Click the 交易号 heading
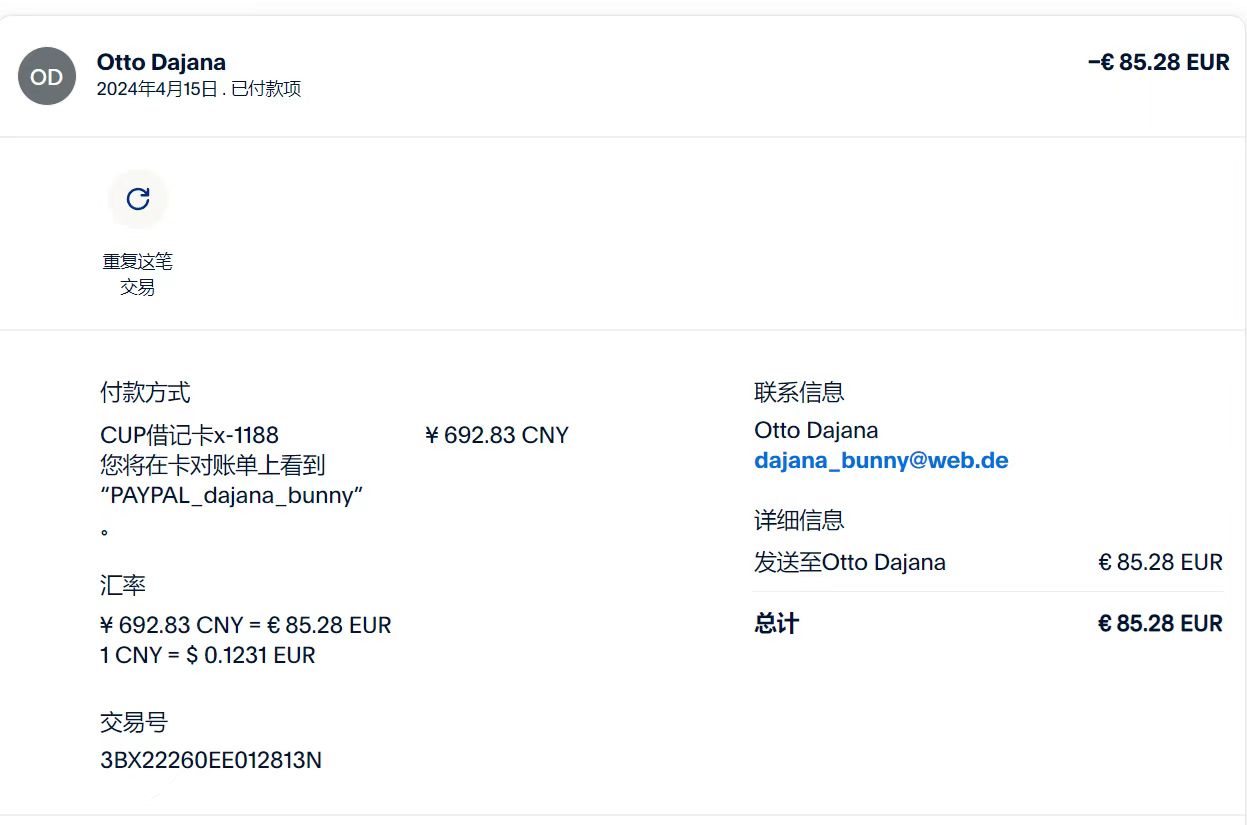 134,722
